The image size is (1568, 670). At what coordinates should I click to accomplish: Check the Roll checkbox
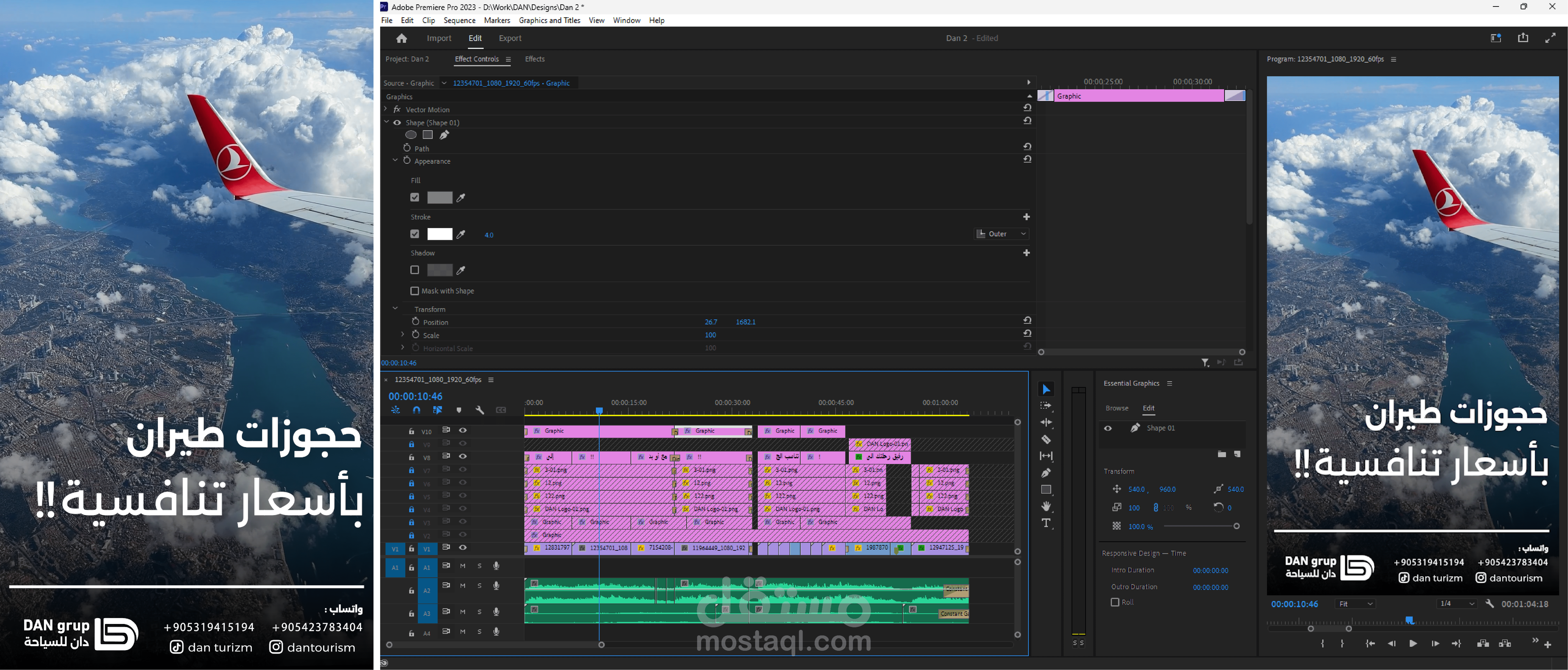coord(1115,602)
